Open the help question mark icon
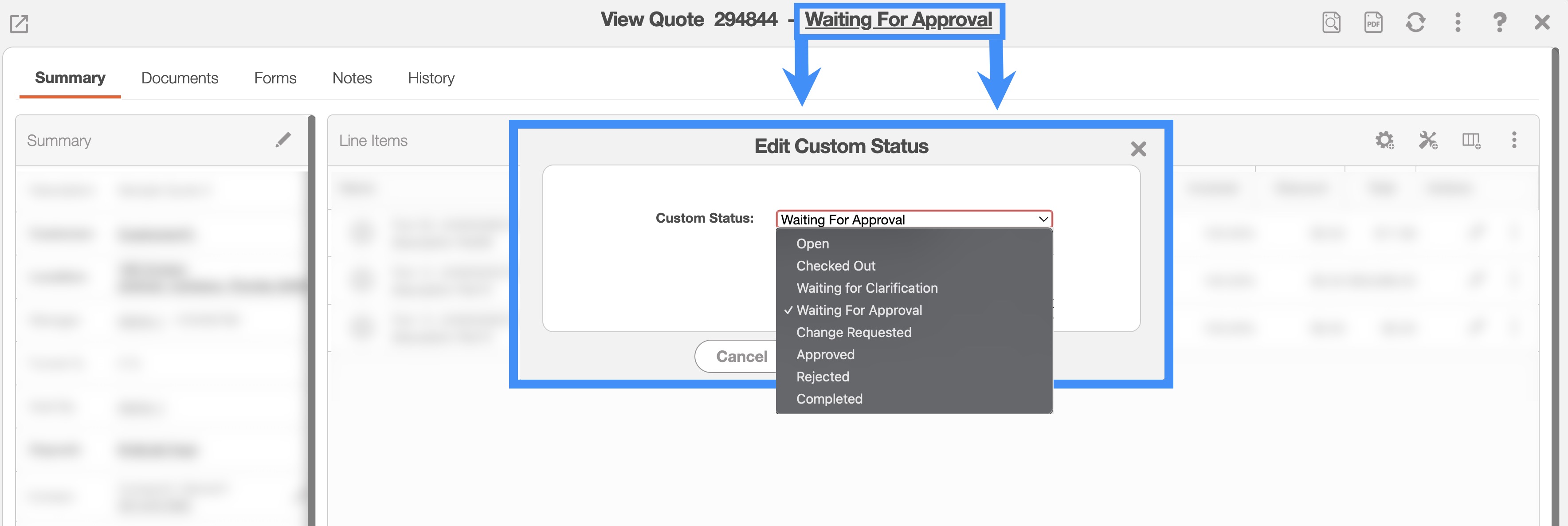This screenshot has height=526, width=1568. 1499,23
